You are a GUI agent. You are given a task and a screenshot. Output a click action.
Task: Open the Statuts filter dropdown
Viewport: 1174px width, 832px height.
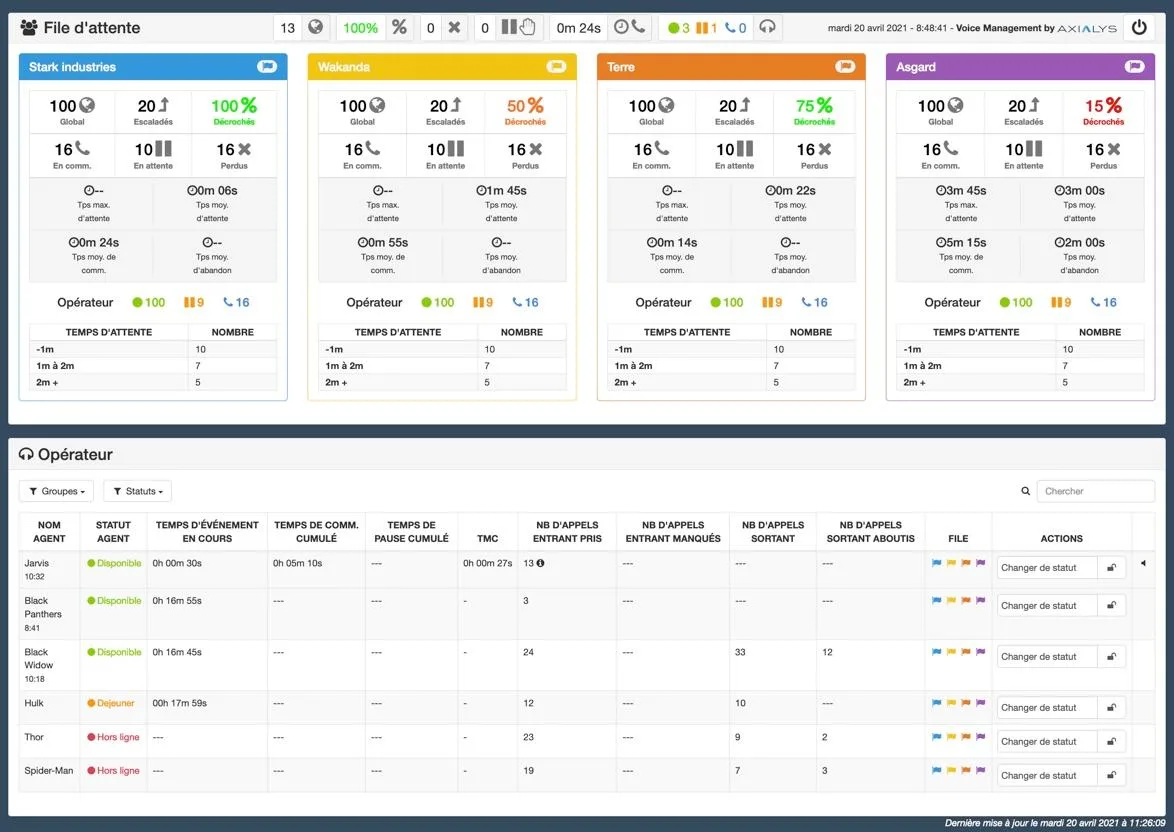click(x=138, y=491)
